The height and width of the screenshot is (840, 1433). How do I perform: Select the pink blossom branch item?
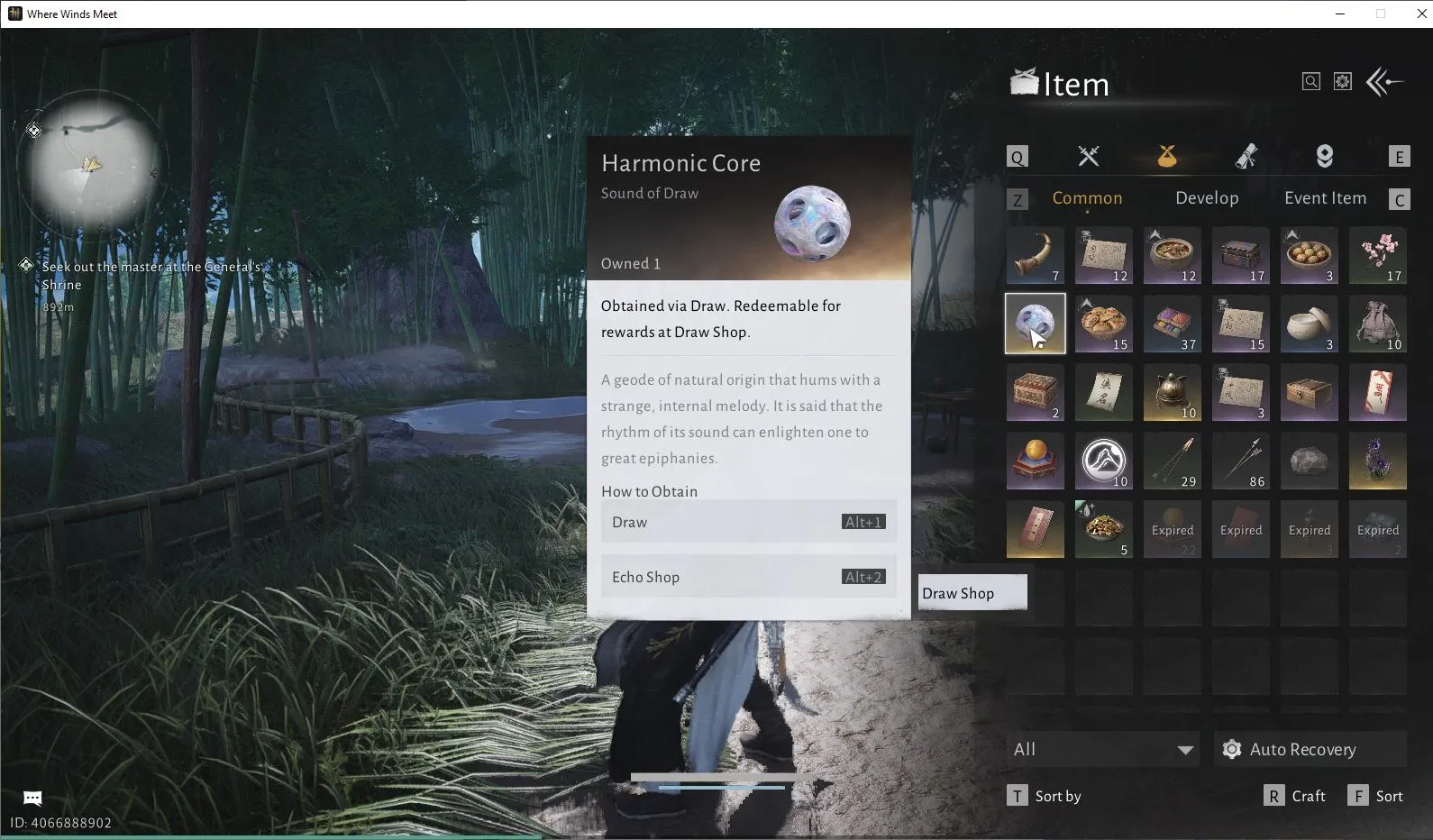(1377, 256)
